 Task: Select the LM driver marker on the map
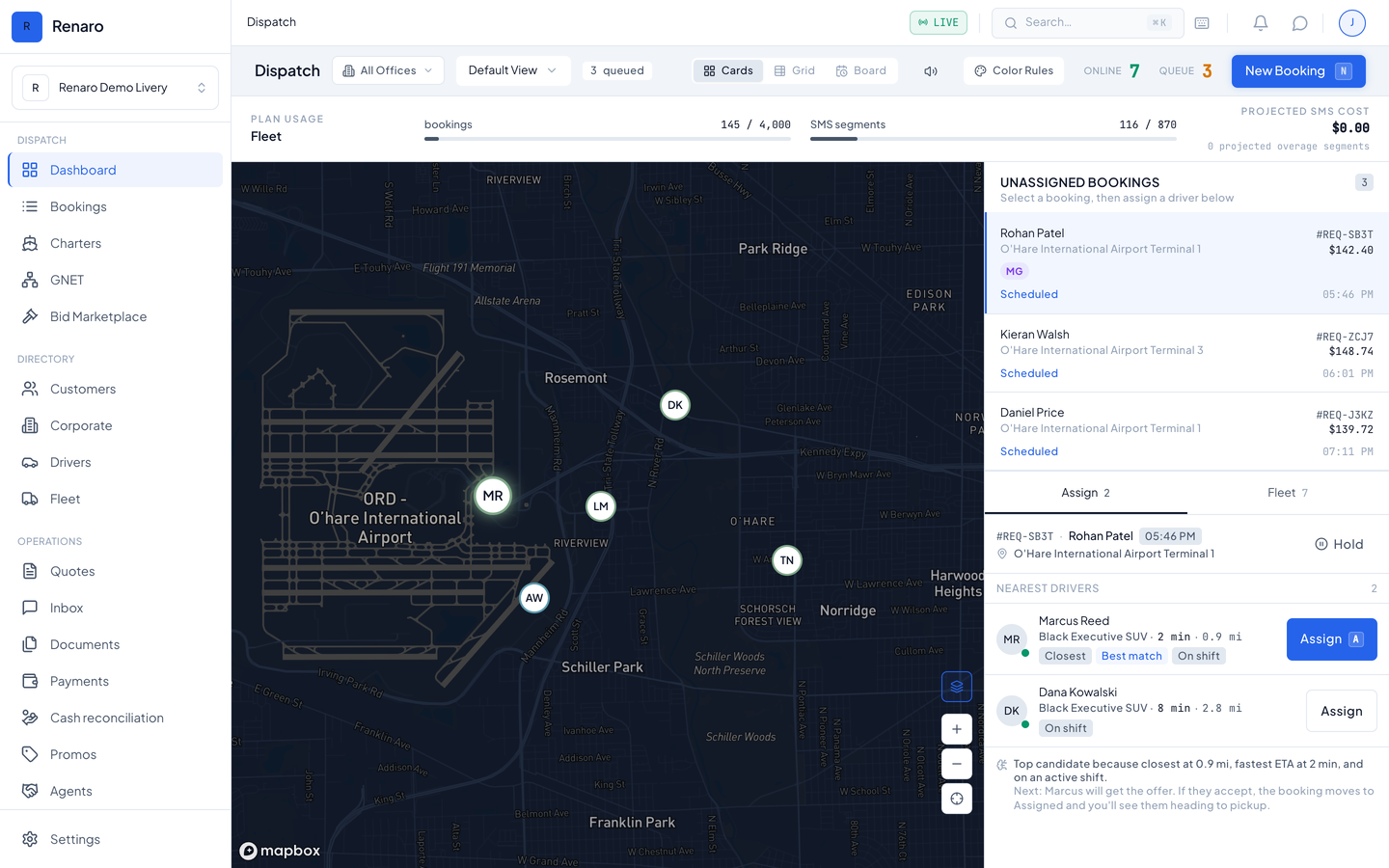(601, 506)
